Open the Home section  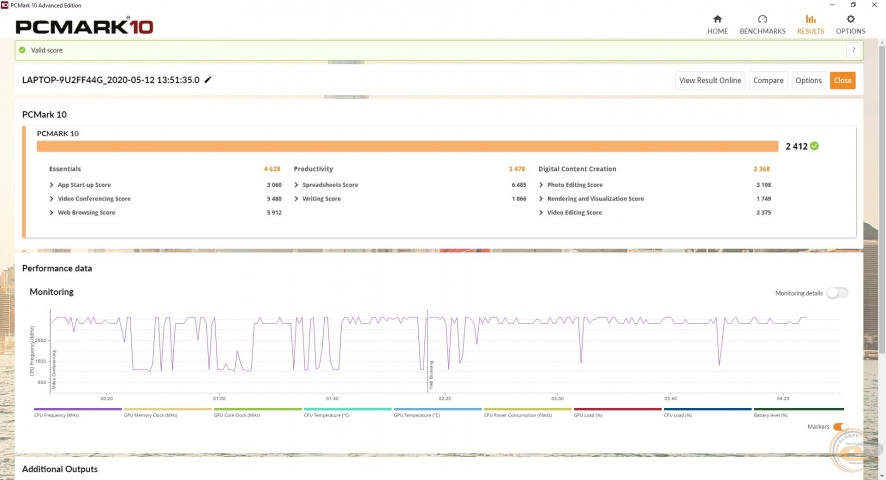coord(717,25)
